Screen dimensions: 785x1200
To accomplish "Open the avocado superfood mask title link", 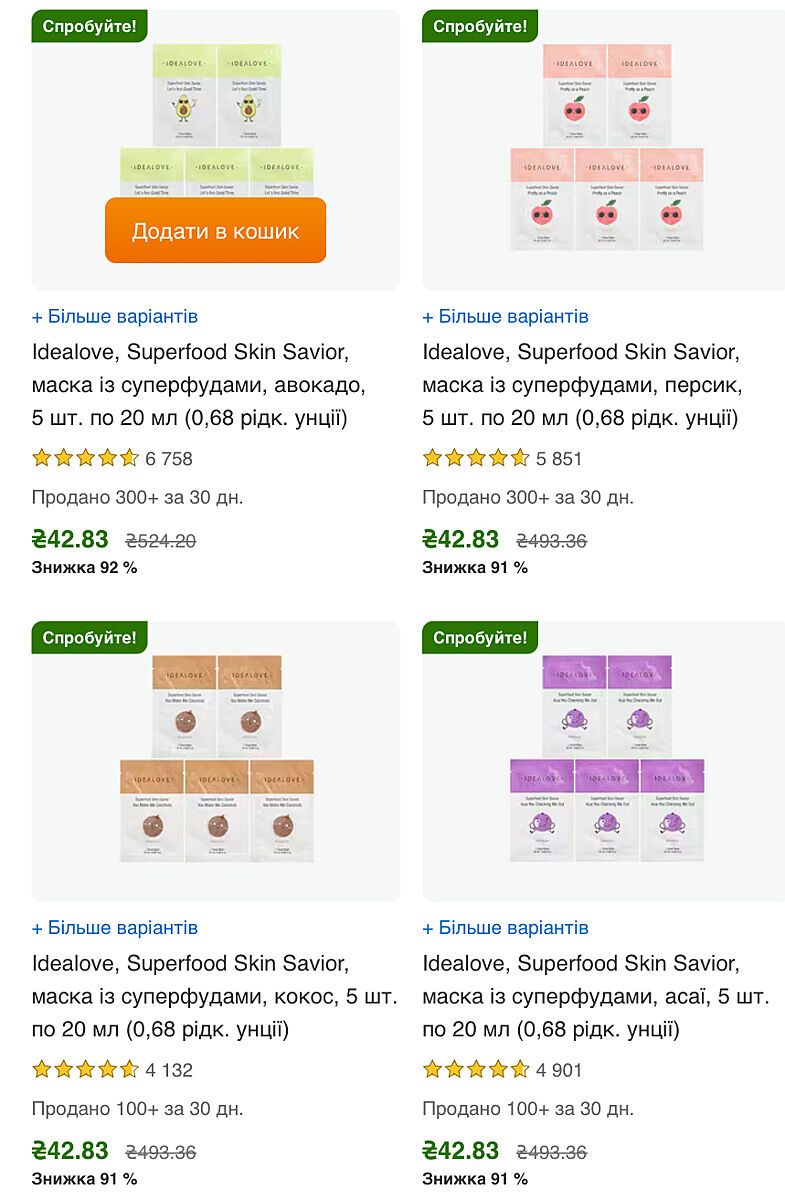I will tap(200, 385).
